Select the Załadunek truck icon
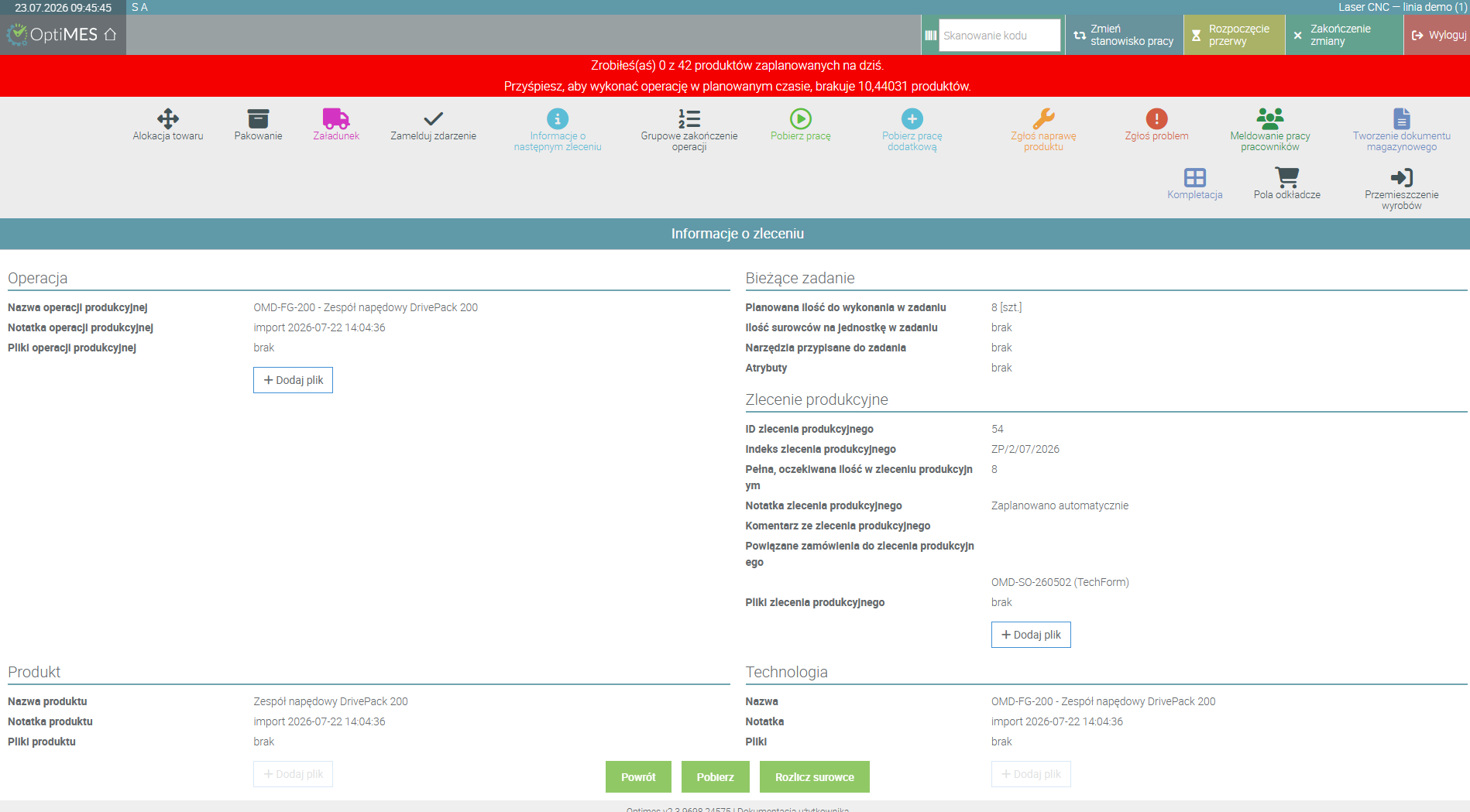 336,118
